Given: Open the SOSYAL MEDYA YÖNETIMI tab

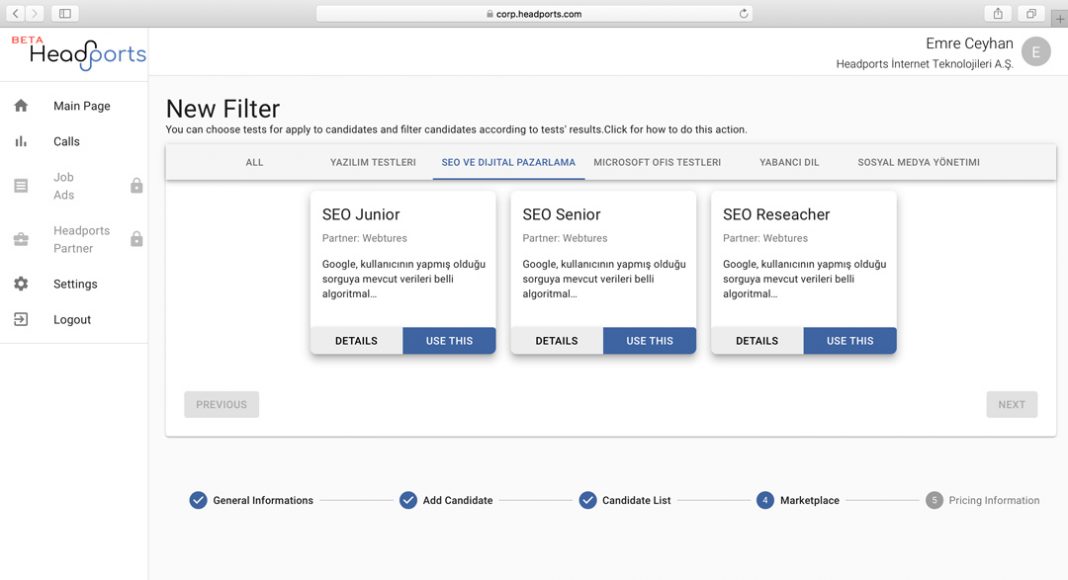Looking at the screenshot, I should click(918, 162).
